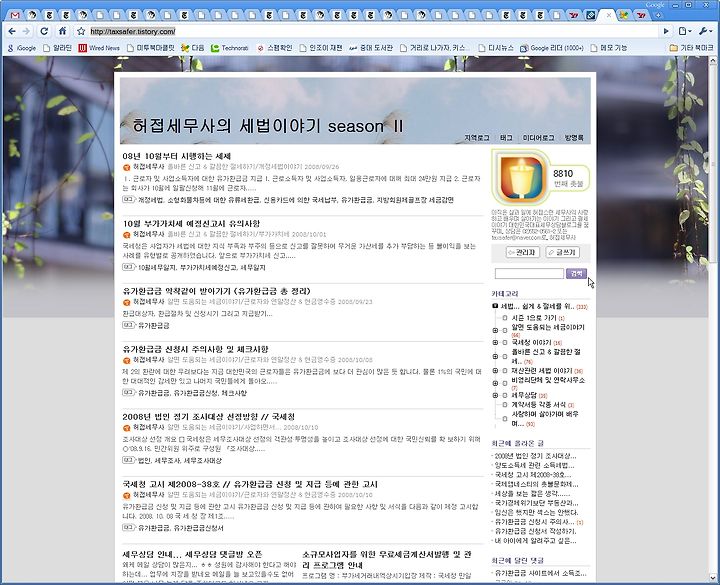
Task: Click the blog title 허접세무사의 세법이야기 season II
Action: [268, 126]
